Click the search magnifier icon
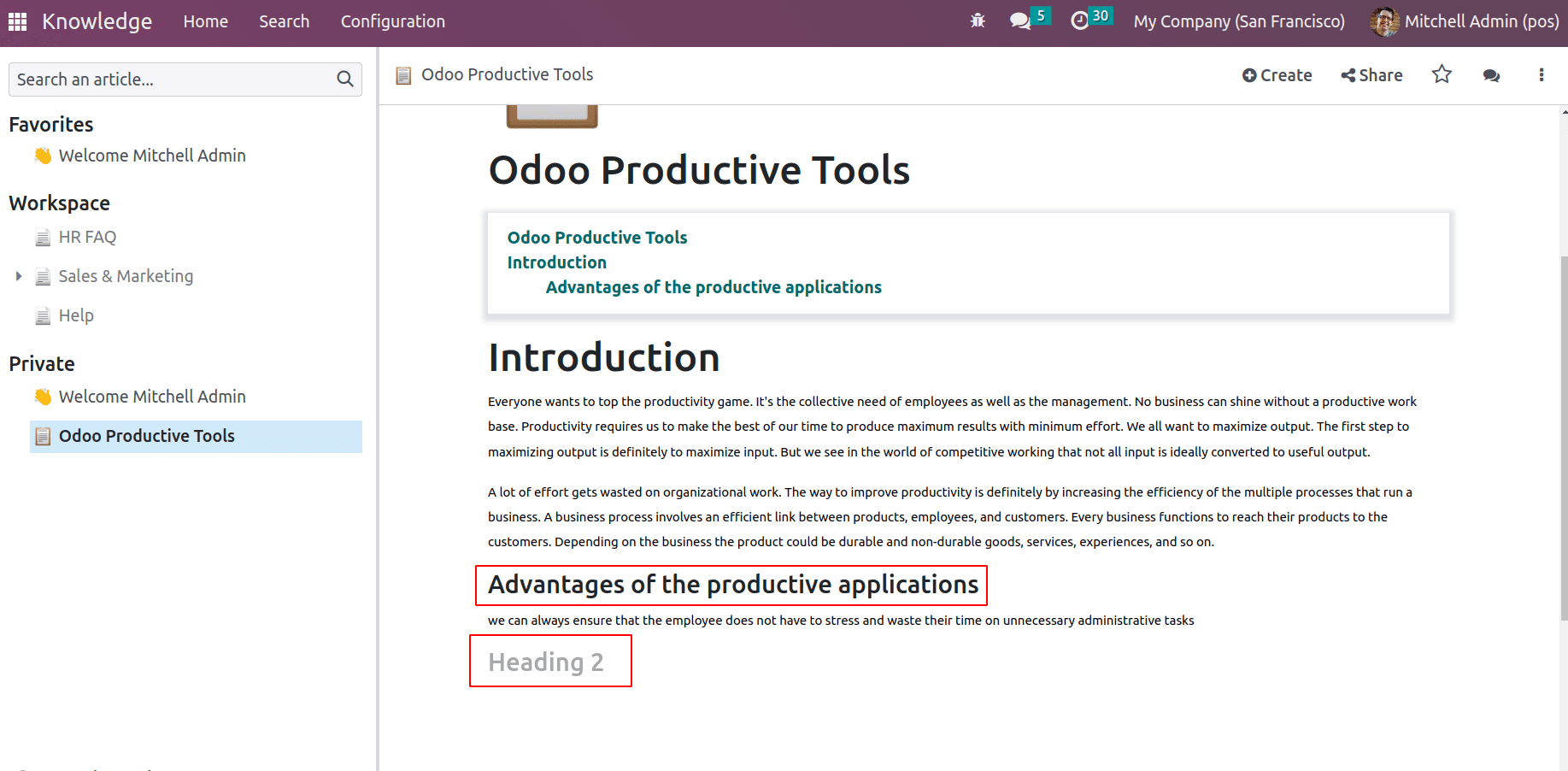Image resolution: width=1568 pixels, height=771 pixels. [x=345, y=79]
